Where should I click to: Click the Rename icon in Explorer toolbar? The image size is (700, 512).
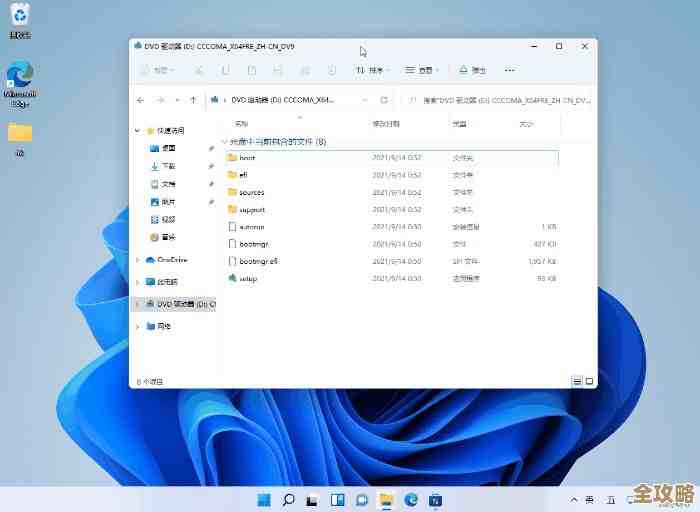click(x=278, y=70)
